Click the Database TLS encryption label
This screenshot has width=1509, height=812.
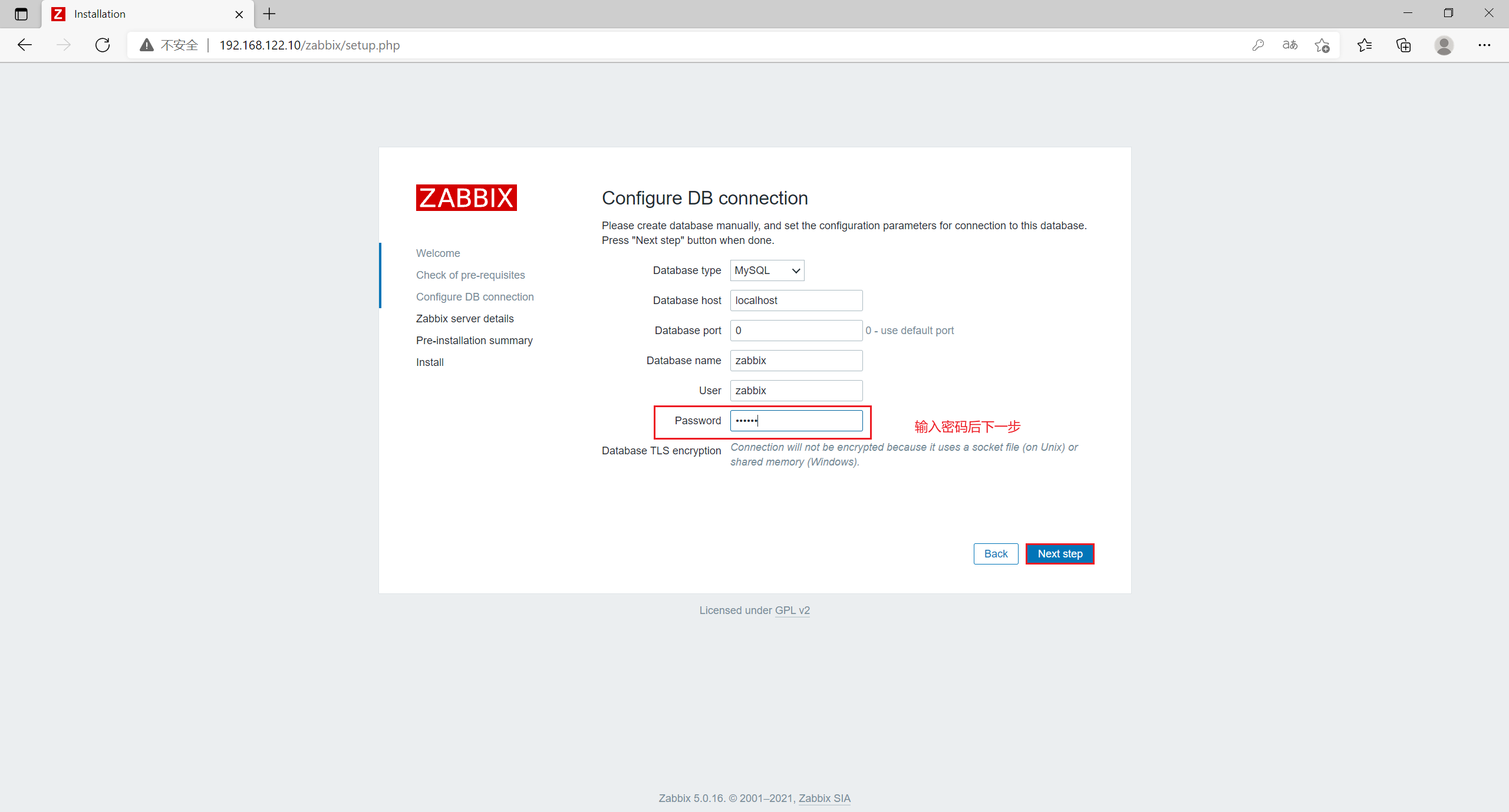click(x=661, y=451)
